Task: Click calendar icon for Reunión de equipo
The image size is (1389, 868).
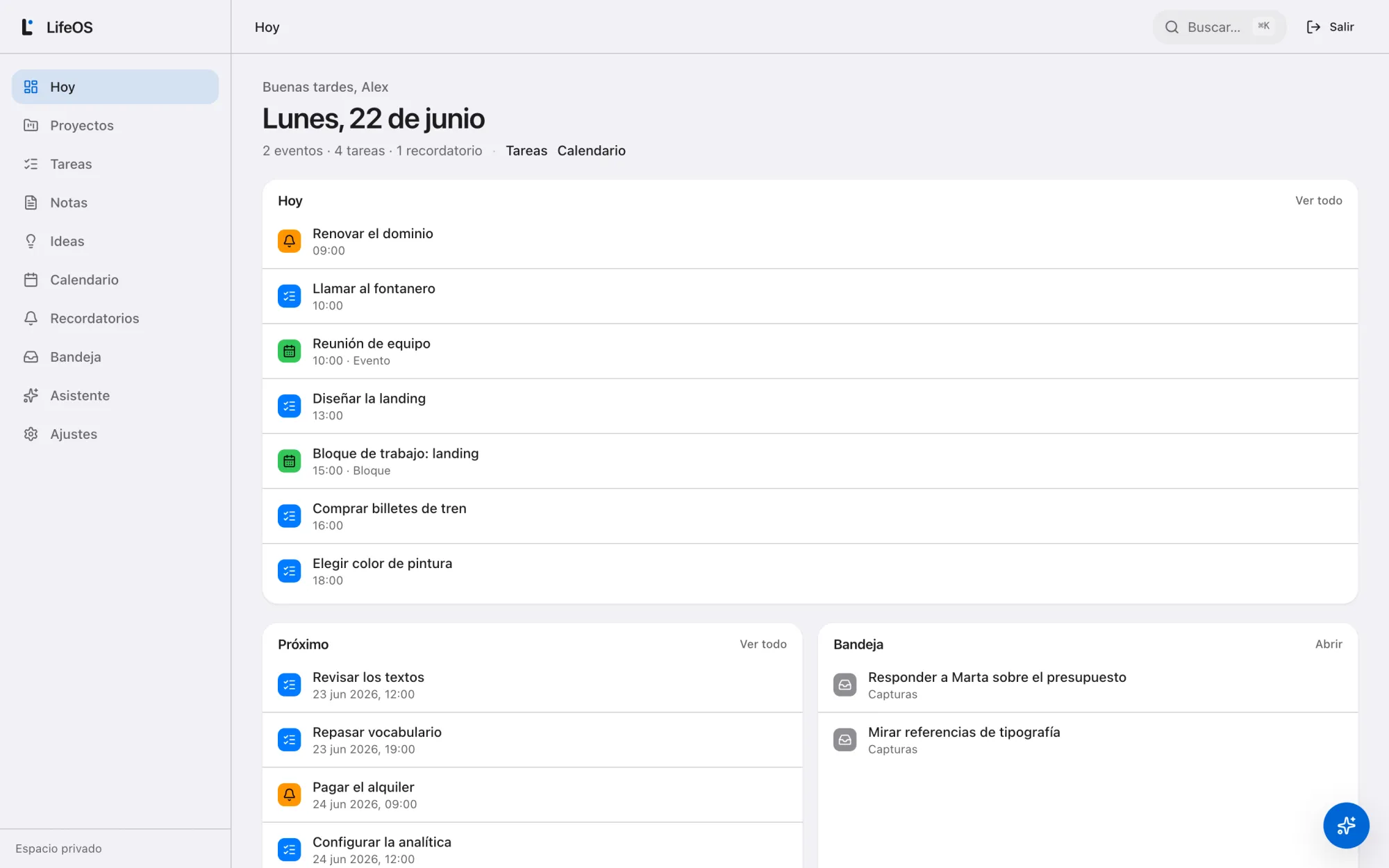Action: point(290,351)
